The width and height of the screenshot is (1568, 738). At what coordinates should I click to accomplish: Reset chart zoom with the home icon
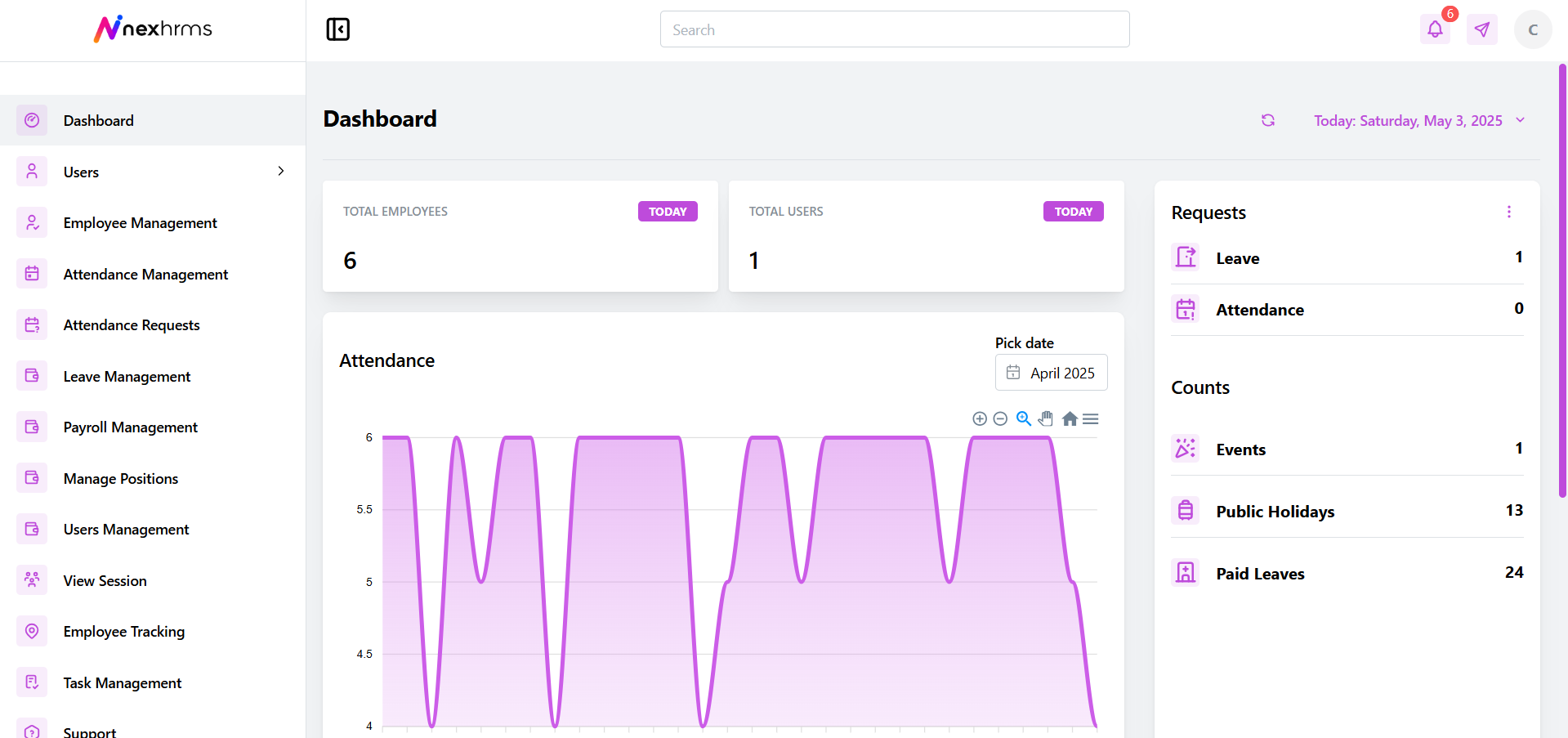point(1070,418)
